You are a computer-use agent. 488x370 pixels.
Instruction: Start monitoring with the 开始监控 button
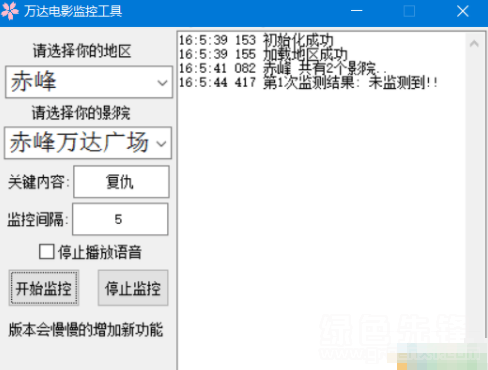44,288
